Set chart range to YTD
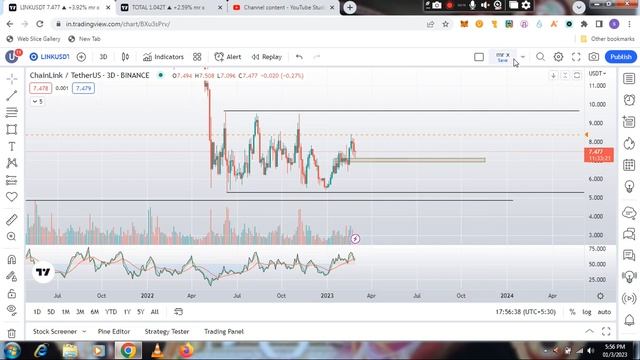Screen dimensions: 640x360 111,312
